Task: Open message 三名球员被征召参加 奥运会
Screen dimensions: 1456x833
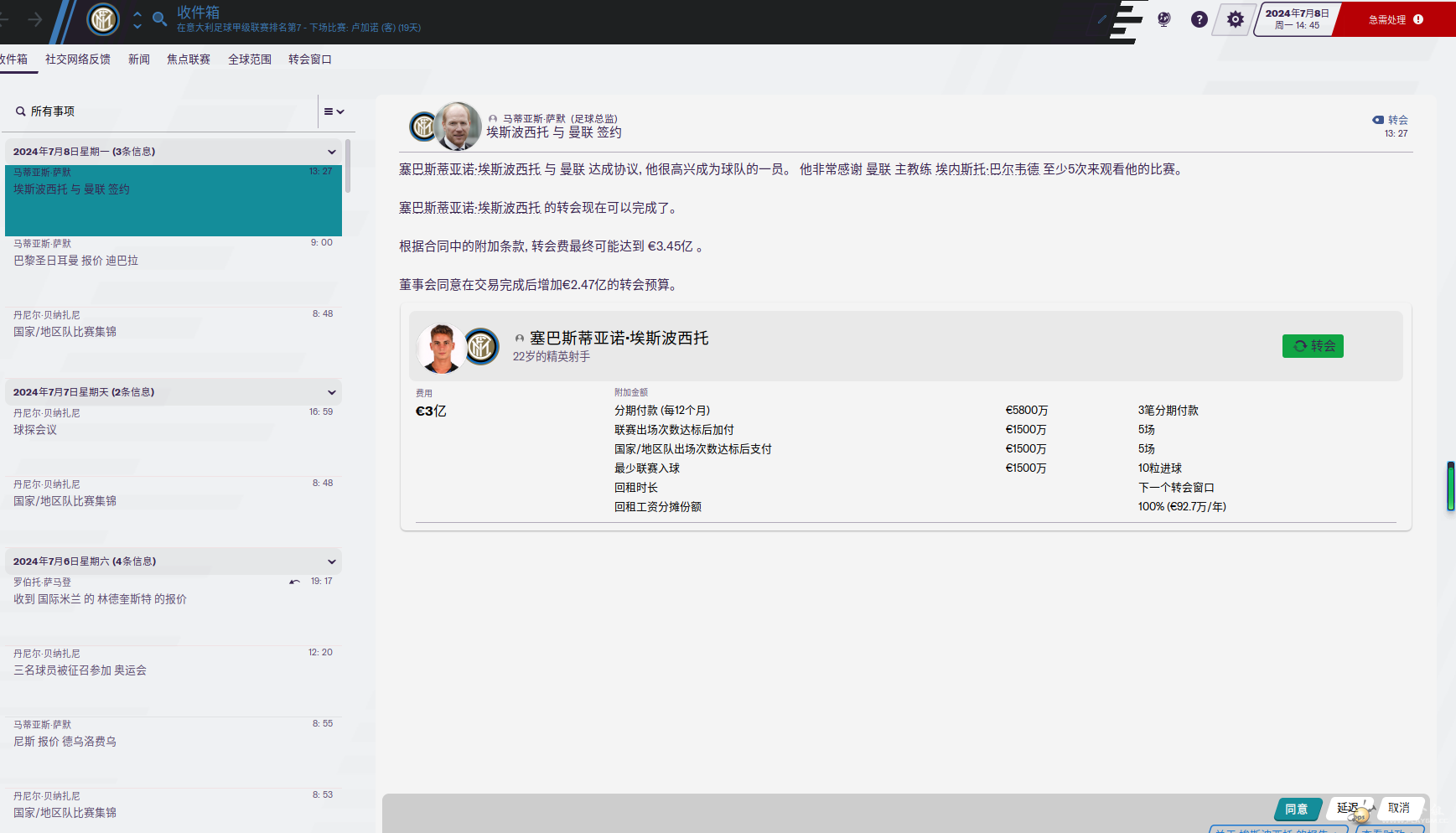Action: coord(174,681)
